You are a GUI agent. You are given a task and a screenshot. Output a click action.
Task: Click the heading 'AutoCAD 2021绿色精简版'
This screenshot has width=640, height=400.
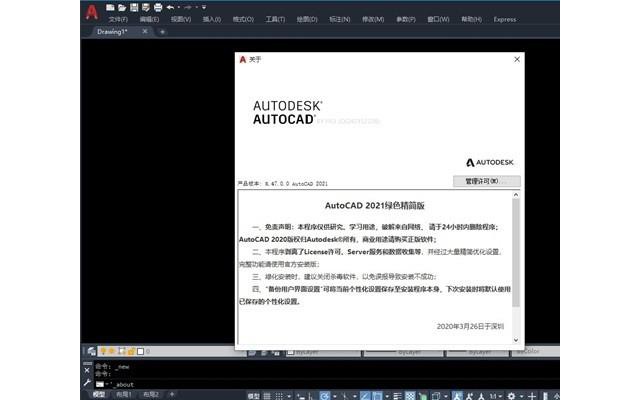(x=374, y=206)
